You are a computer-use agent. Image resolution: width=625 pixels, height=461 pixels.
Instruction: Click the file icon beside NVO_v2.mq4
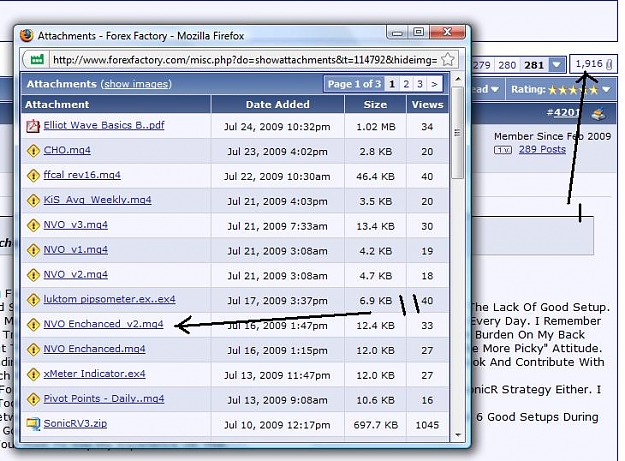pyautogui.click(x=33, y=275)
